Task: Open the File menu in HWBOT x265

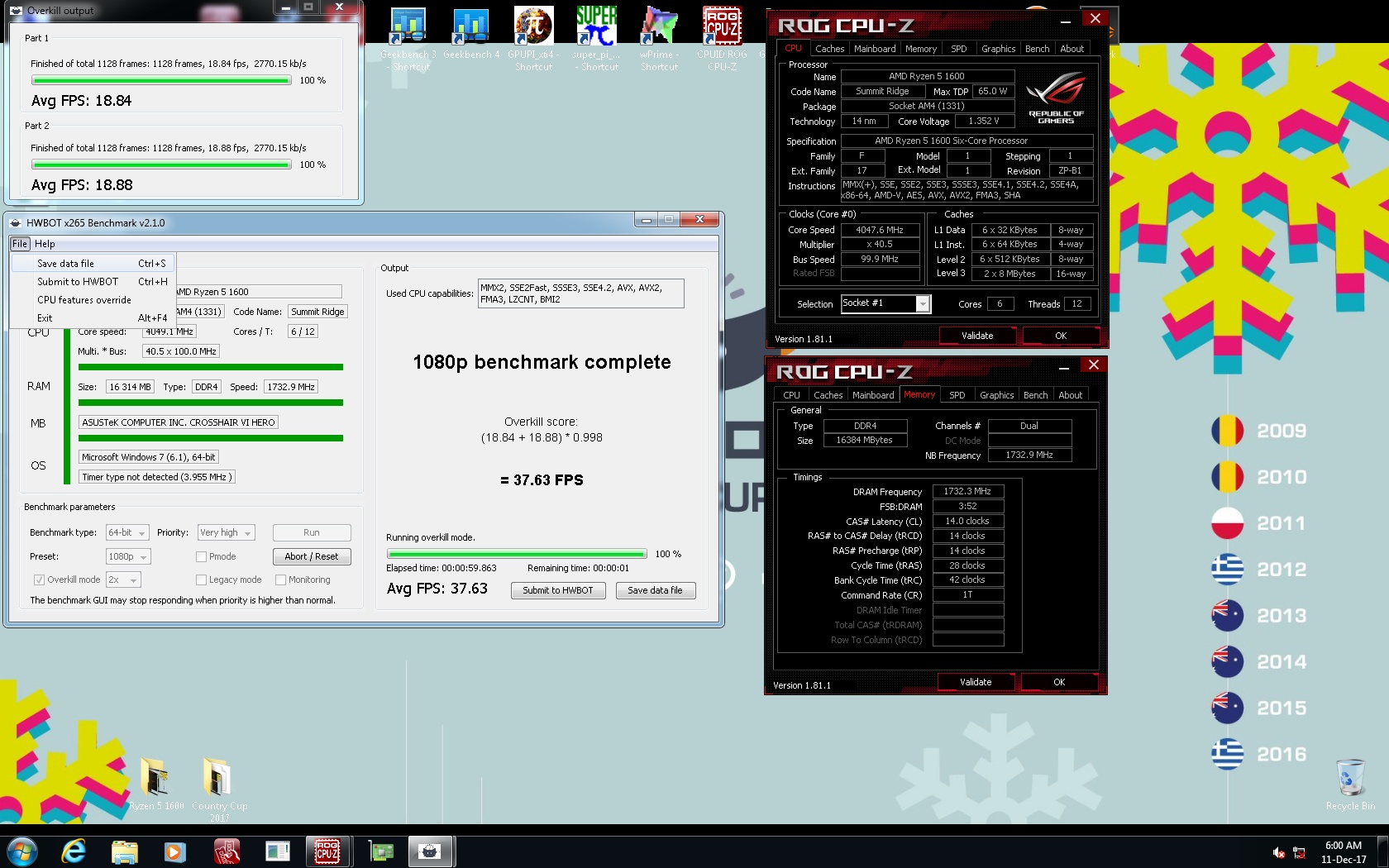Action: click(20, 244)
